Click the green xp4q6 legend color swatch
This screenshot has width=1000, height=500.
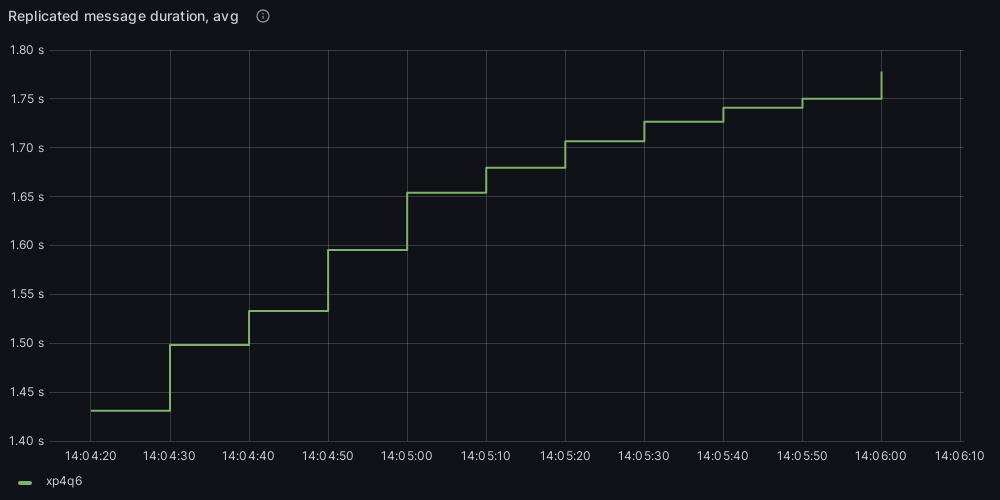(x=25, y=482)
